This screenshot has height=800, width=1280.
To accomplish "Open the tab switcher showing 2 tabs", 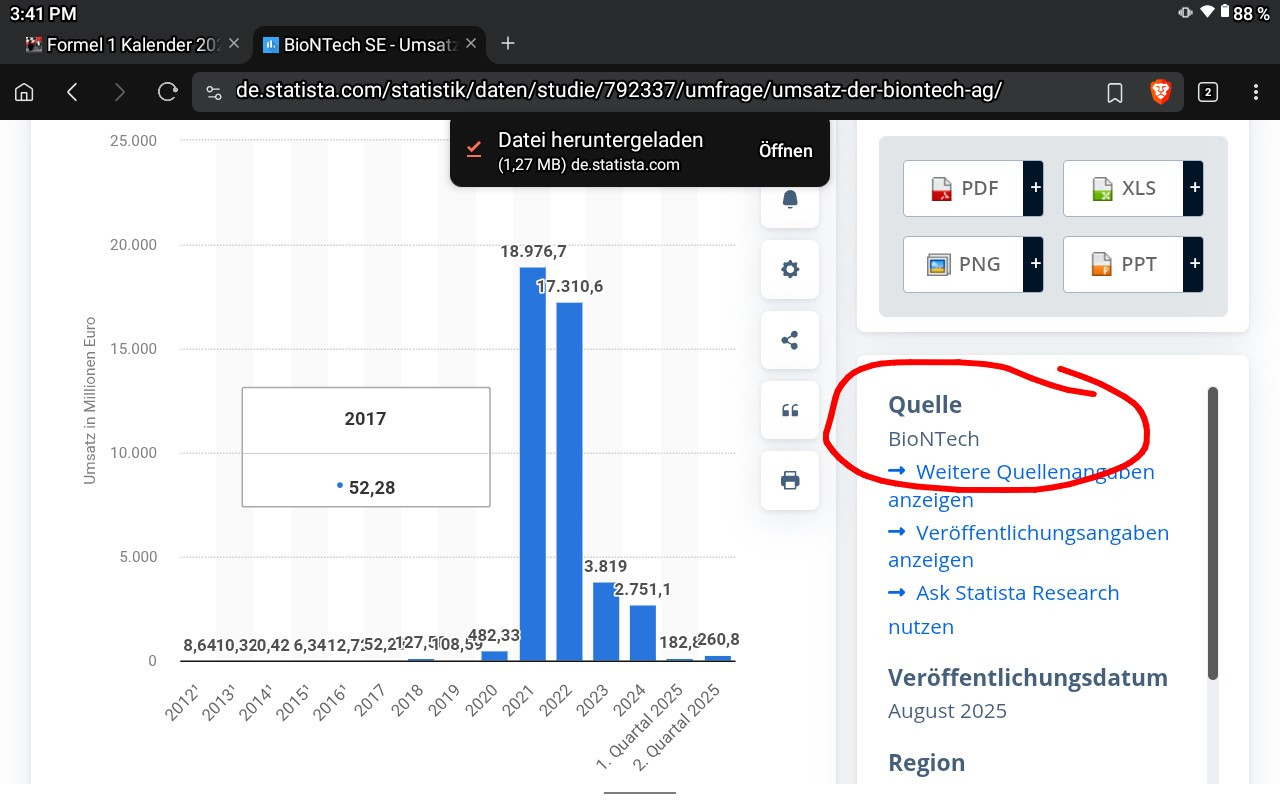I will (1208, 92).
